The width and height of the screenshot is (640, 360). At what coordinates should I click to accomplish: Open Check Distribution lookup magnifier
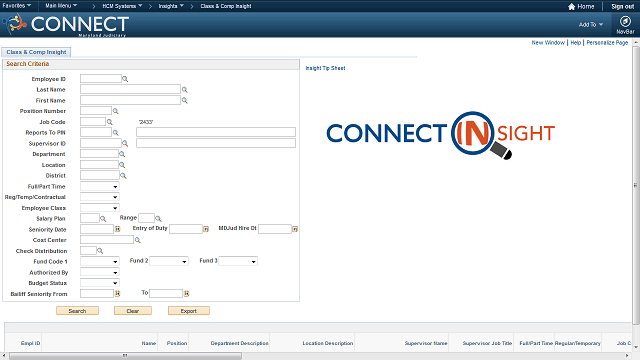click(x=100, y=251)
